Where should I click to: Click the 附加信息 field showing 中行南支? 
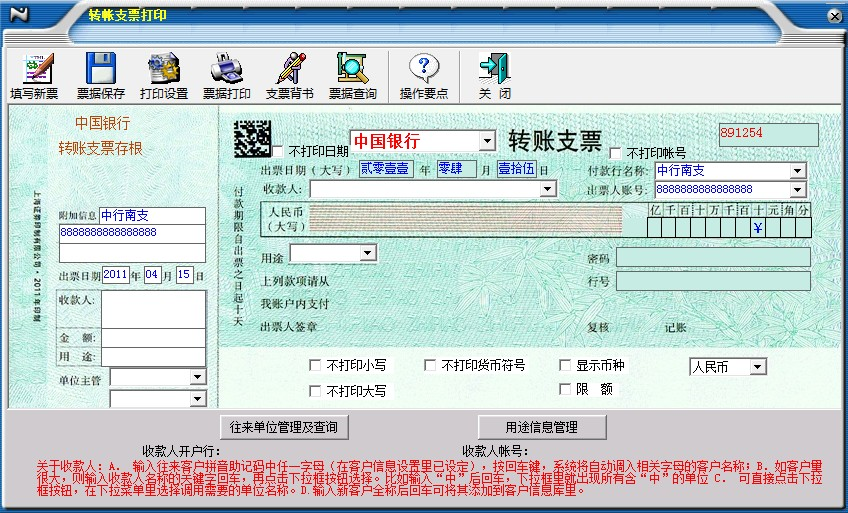[153, 216]
